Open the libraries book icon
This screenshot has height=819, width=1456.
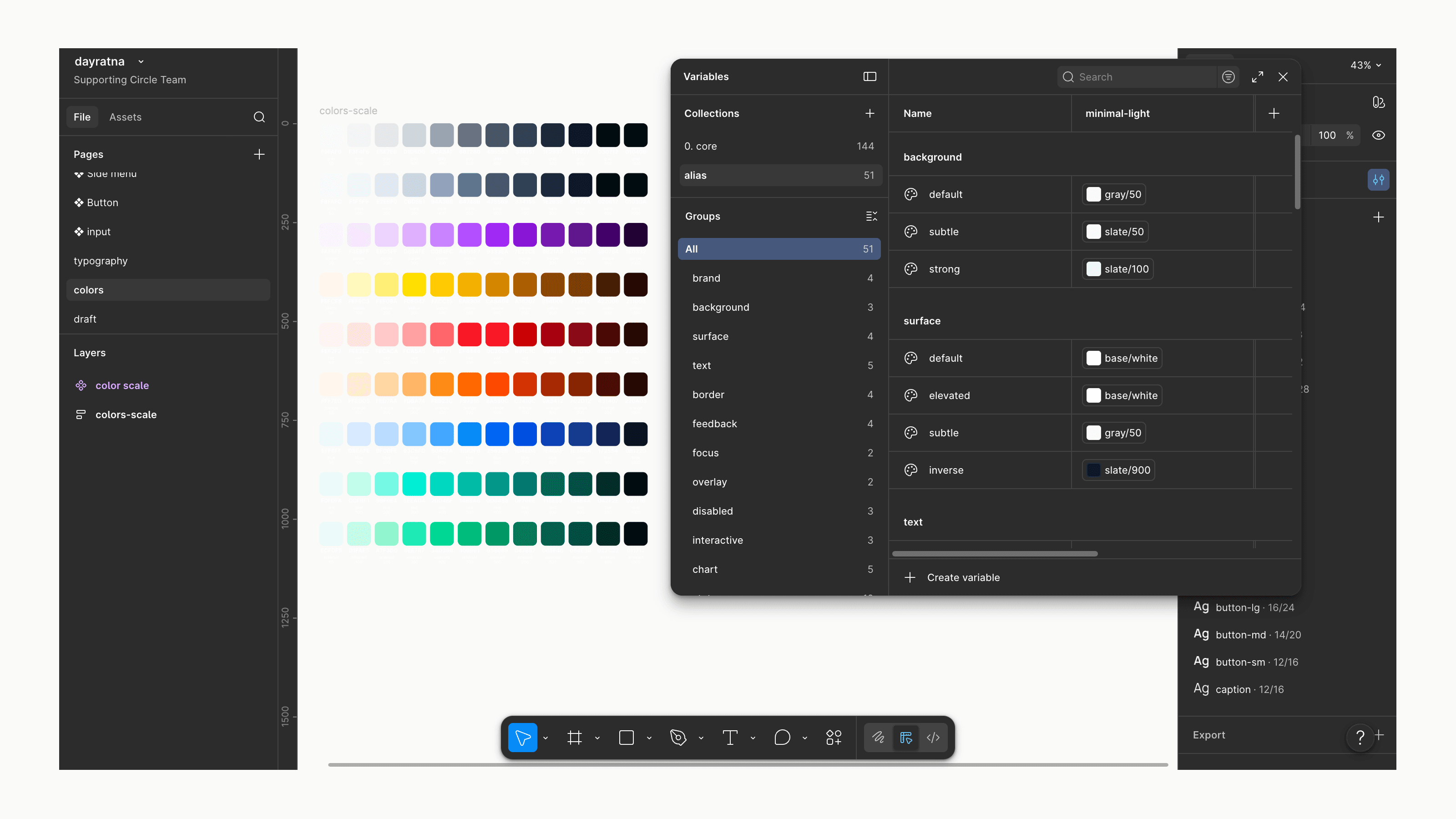click(1378, 102)
